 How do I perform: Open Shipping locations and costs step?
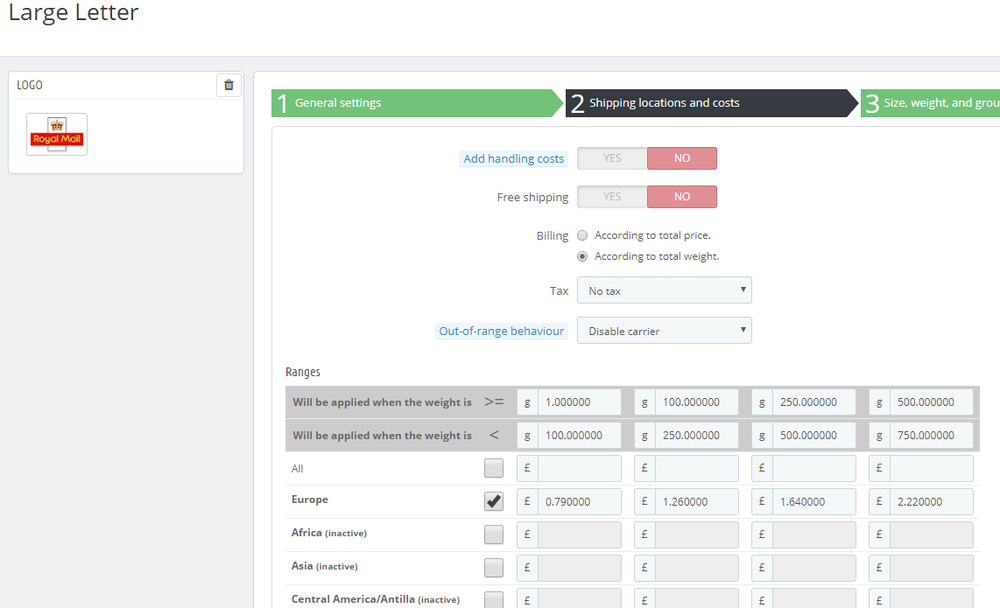pyautogui.click(x=712, y=103)
